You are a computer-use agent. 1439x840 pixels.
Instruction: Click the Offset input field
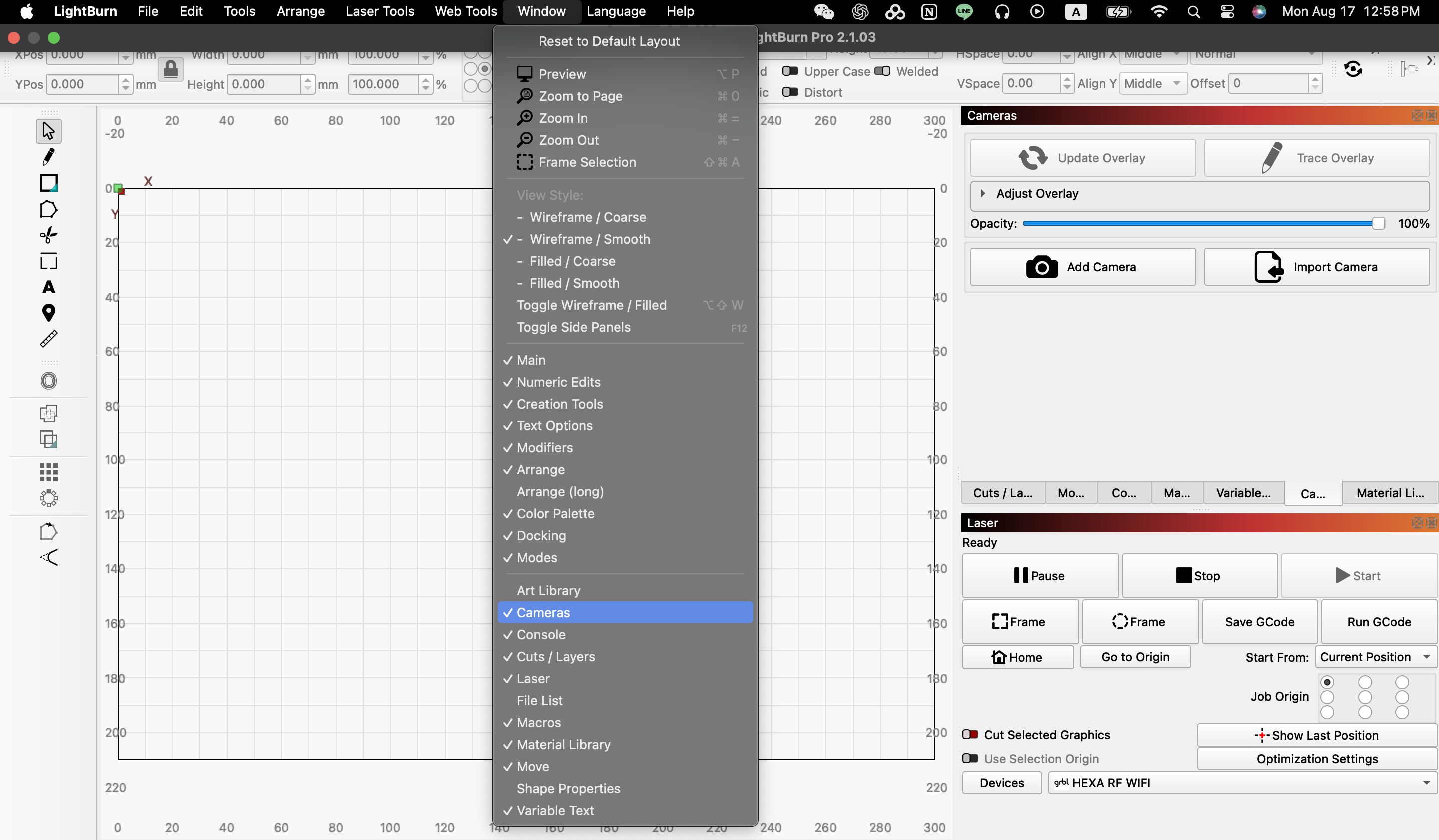point(1269,84)
